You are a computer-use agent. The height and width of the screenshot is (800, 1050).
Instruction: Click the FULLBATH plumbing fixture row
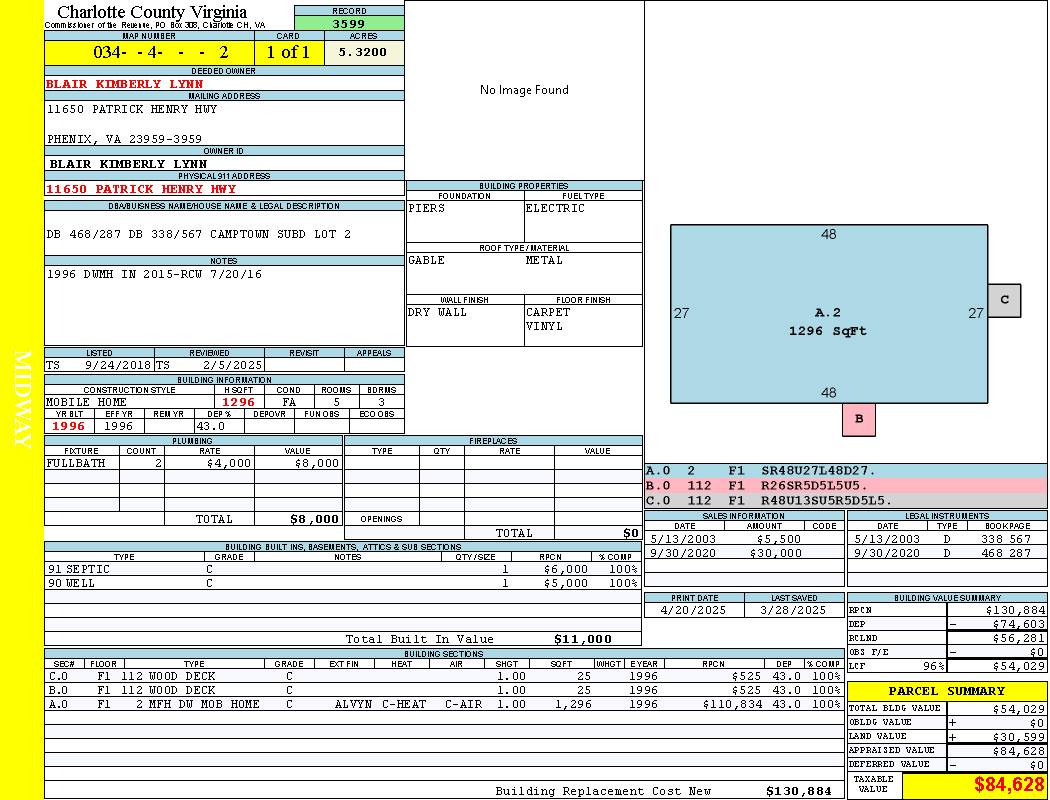[193, 464]
